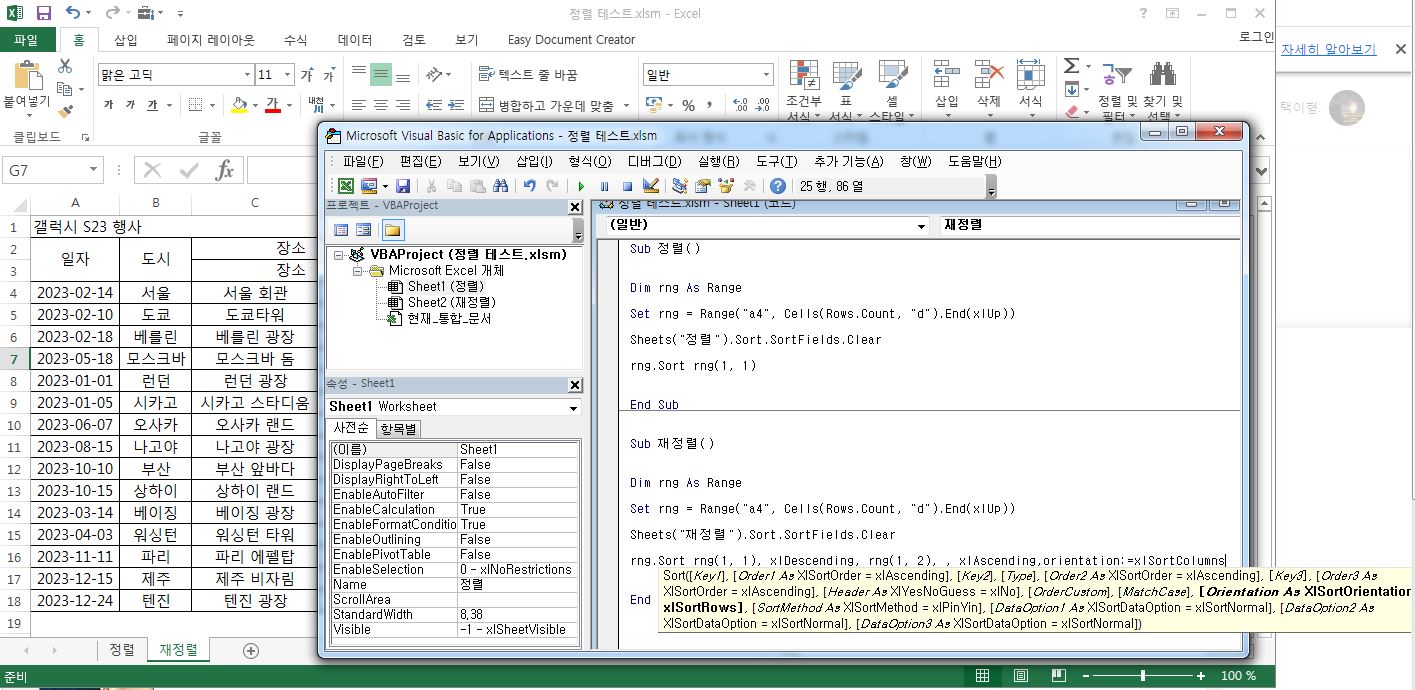
Task: Open the font size dropdown showing 11
Action: coord(272,74)
